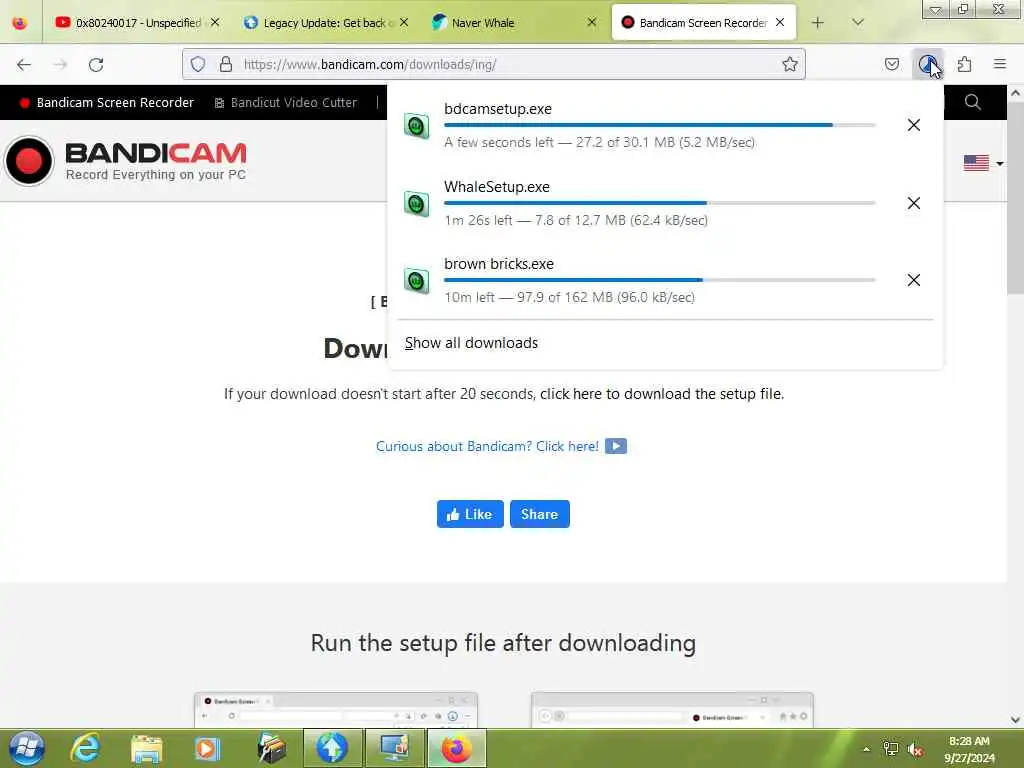
Task: Switch to Firefox in the taskbar
Action: (456, 748)
